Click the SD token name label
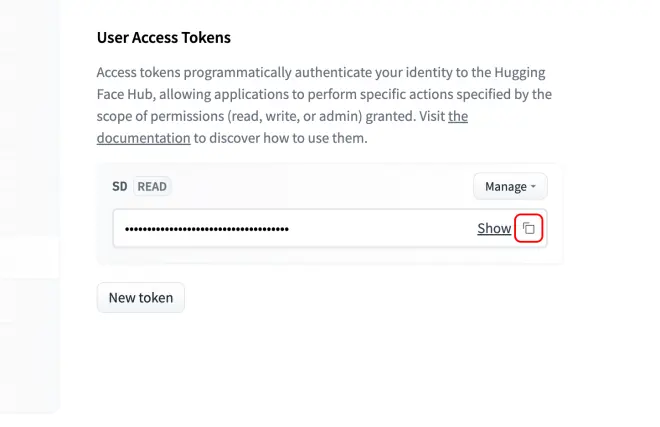Viewport: 660px width, 427px height. click(120, 186)
